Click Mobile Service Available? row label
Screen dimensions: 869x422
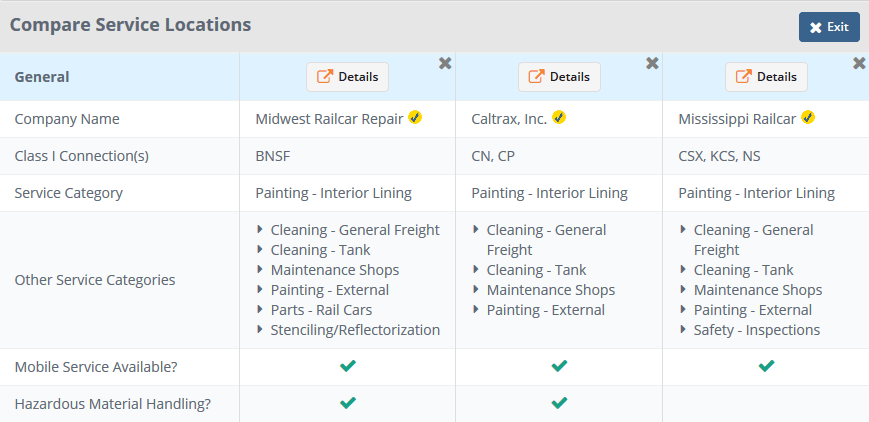pos(96,367)
